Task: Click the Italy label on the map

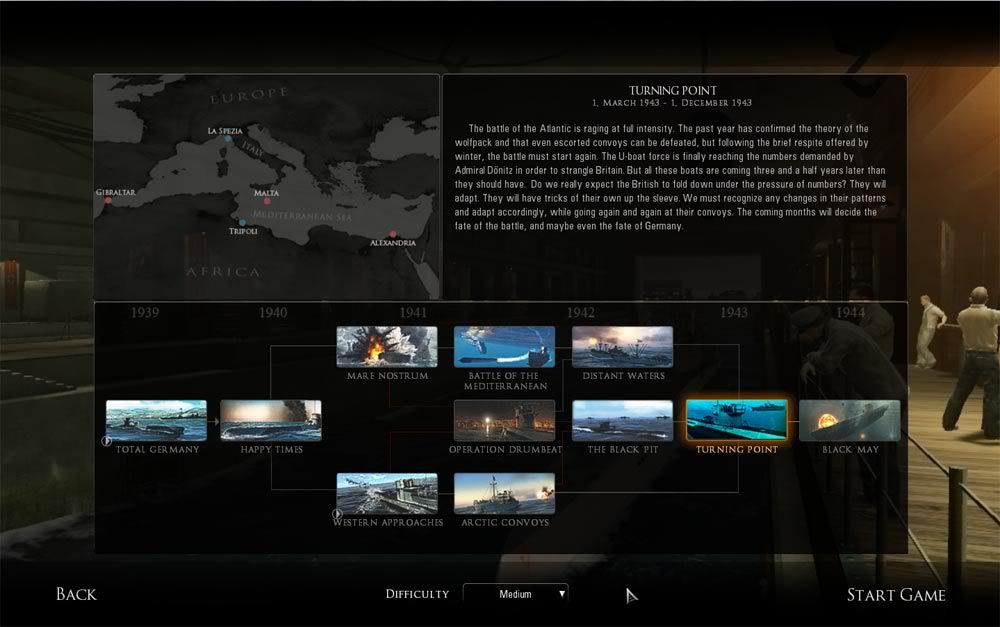Action: tap(253, 149)
